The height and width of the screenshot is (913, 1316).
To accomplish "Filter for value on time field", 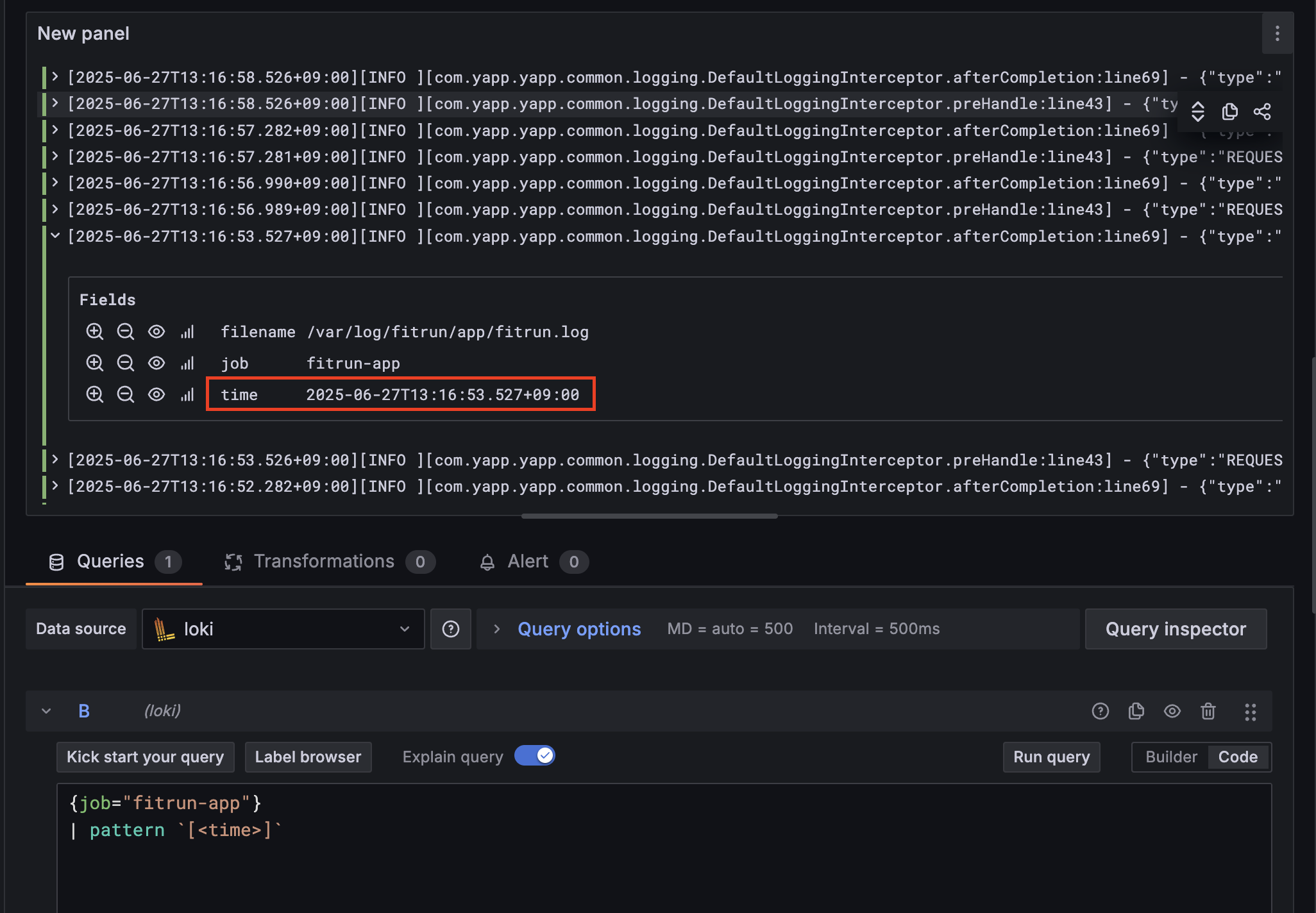I will pyautogui.click(x=95, y=394).
